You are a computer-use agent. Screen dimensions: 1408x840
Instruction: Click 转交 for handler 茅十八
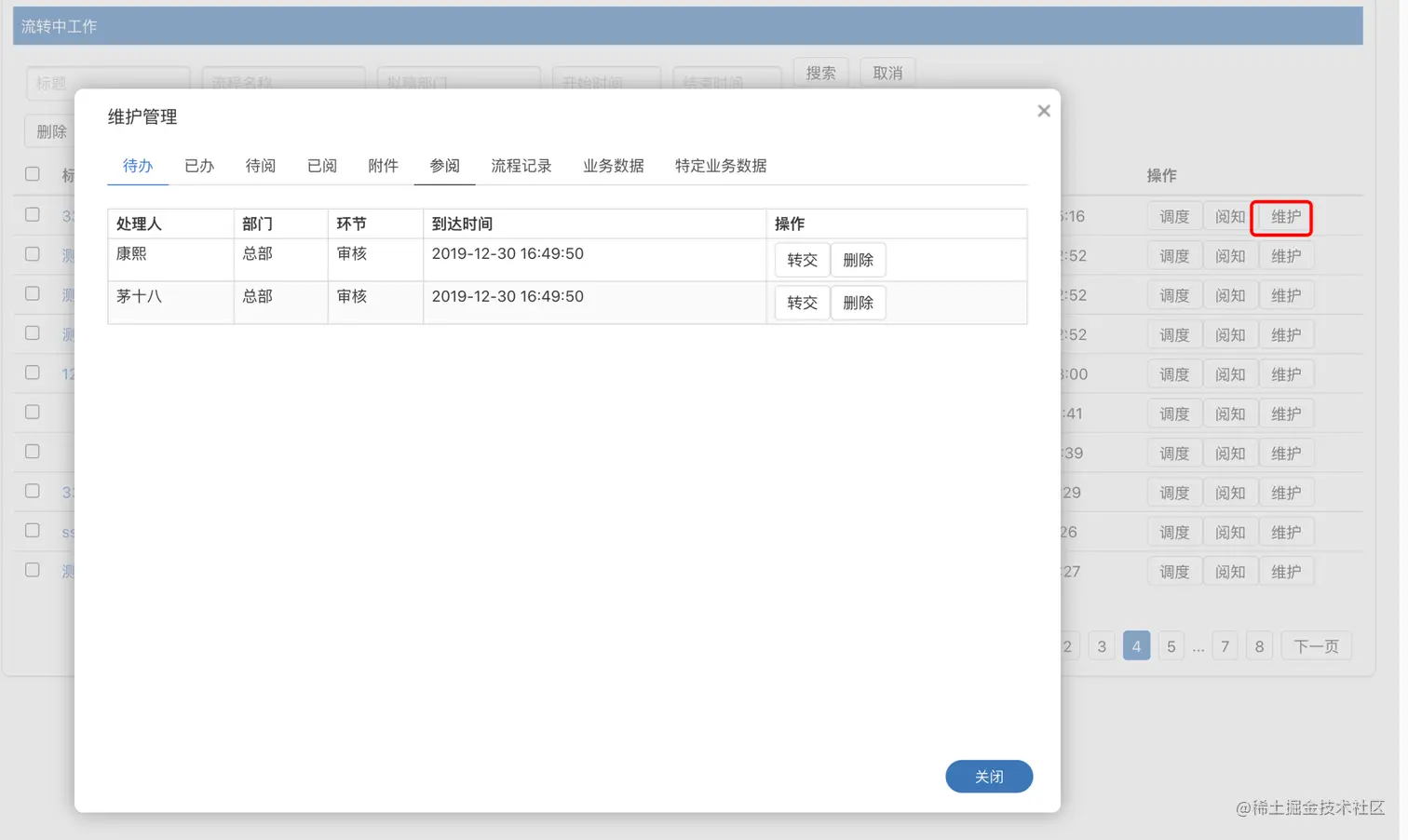(x=802, y=303)
